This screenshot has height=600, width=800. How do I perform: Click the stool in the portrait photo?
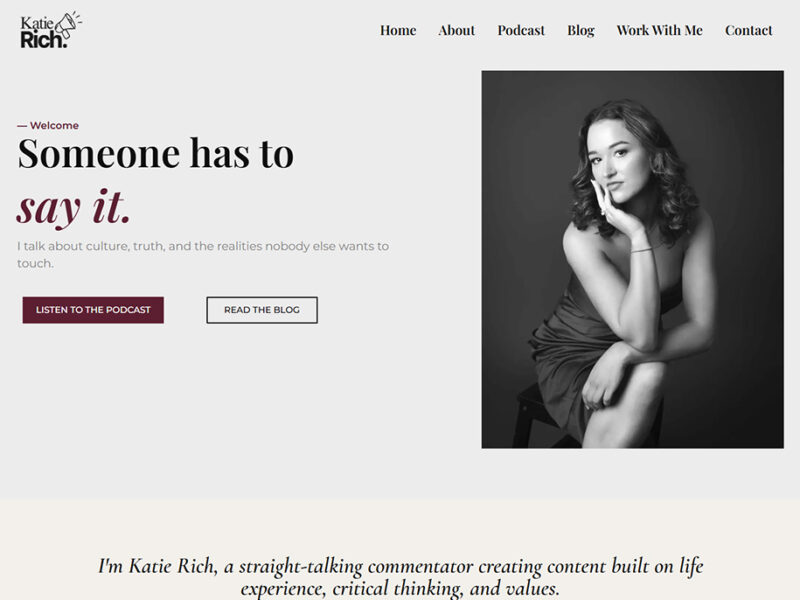[530, 415]
